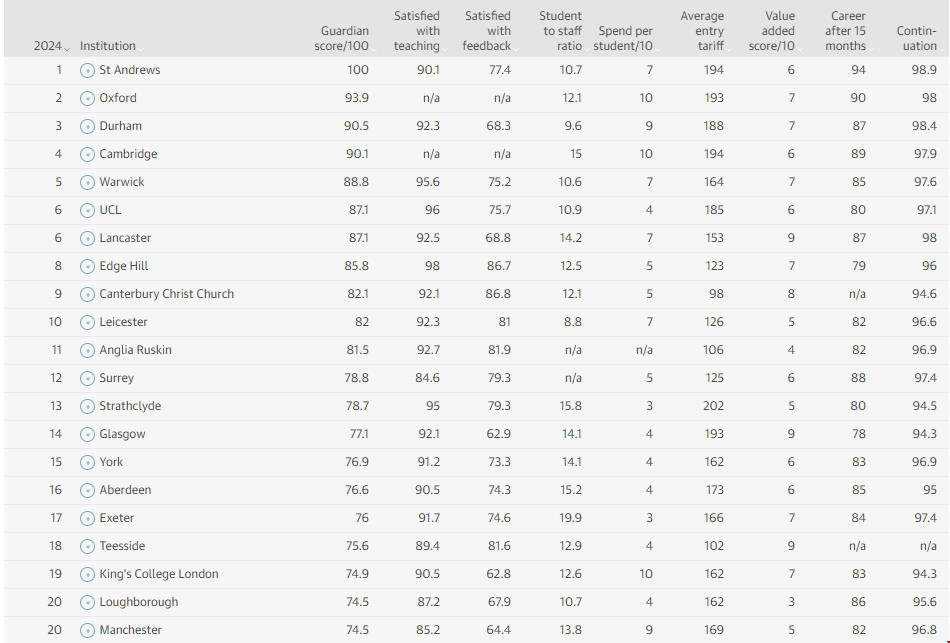Expand the Anglia Ruskin row
Image resolution: width=950 pixels, height=643 pixels.
pos(87,350)
